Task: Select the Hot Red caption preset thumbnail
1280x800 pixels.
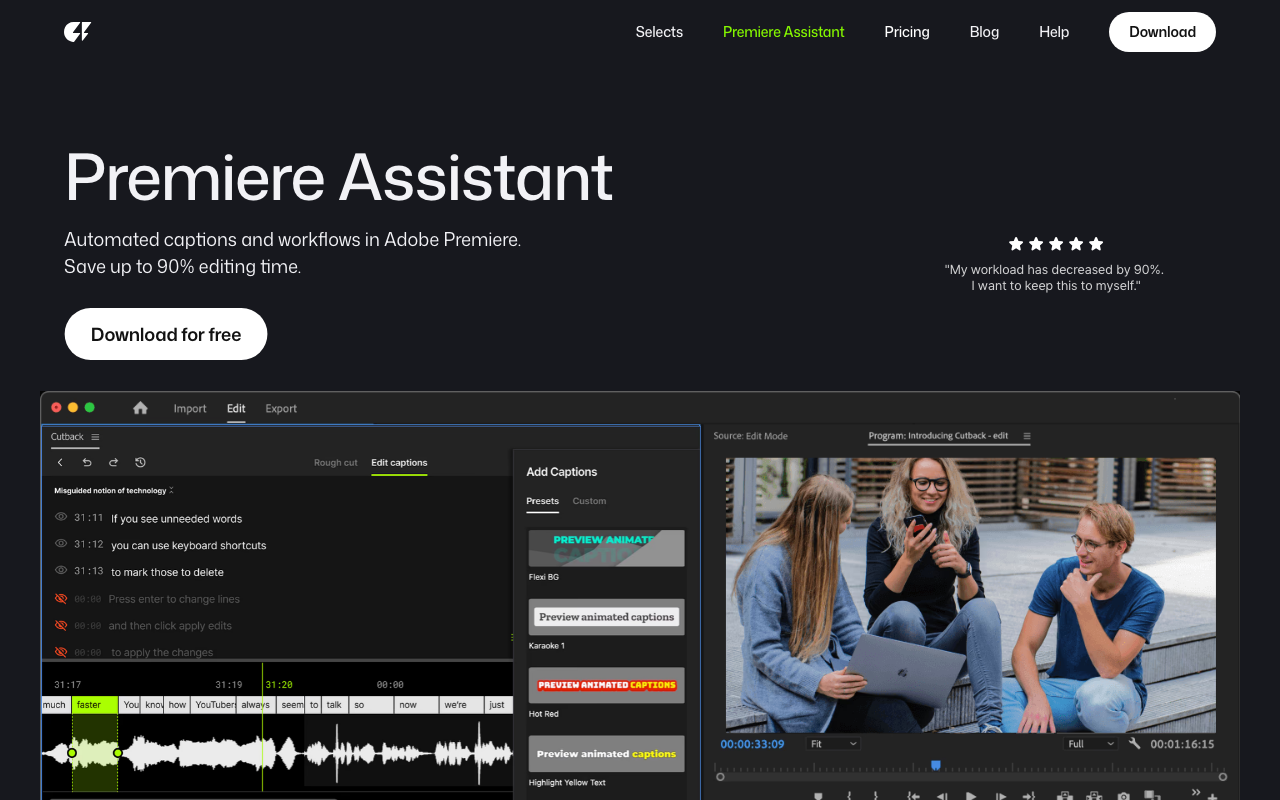Action: 606,685
